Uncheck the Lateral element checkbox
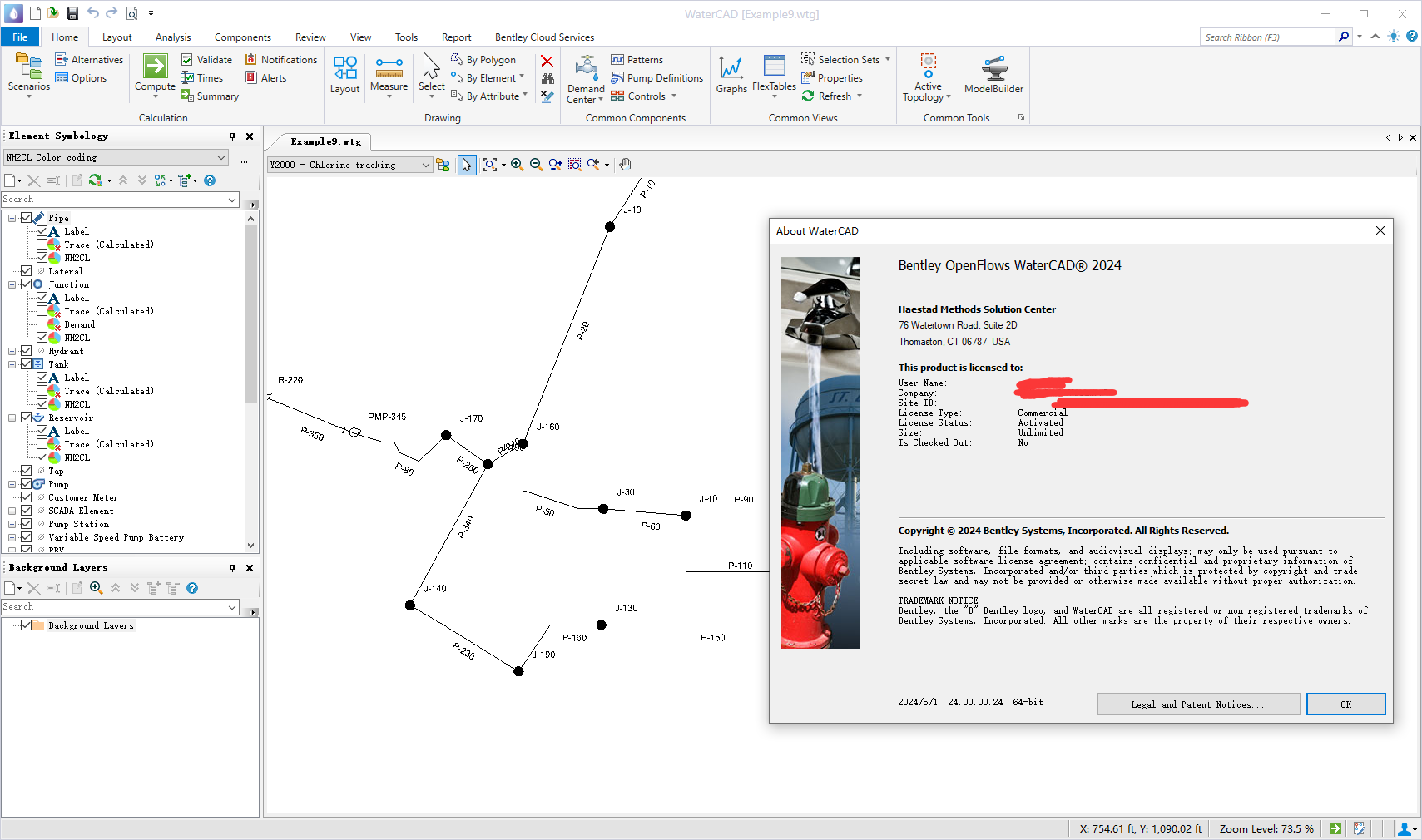1422x840 pixels. tap(26, 271)
